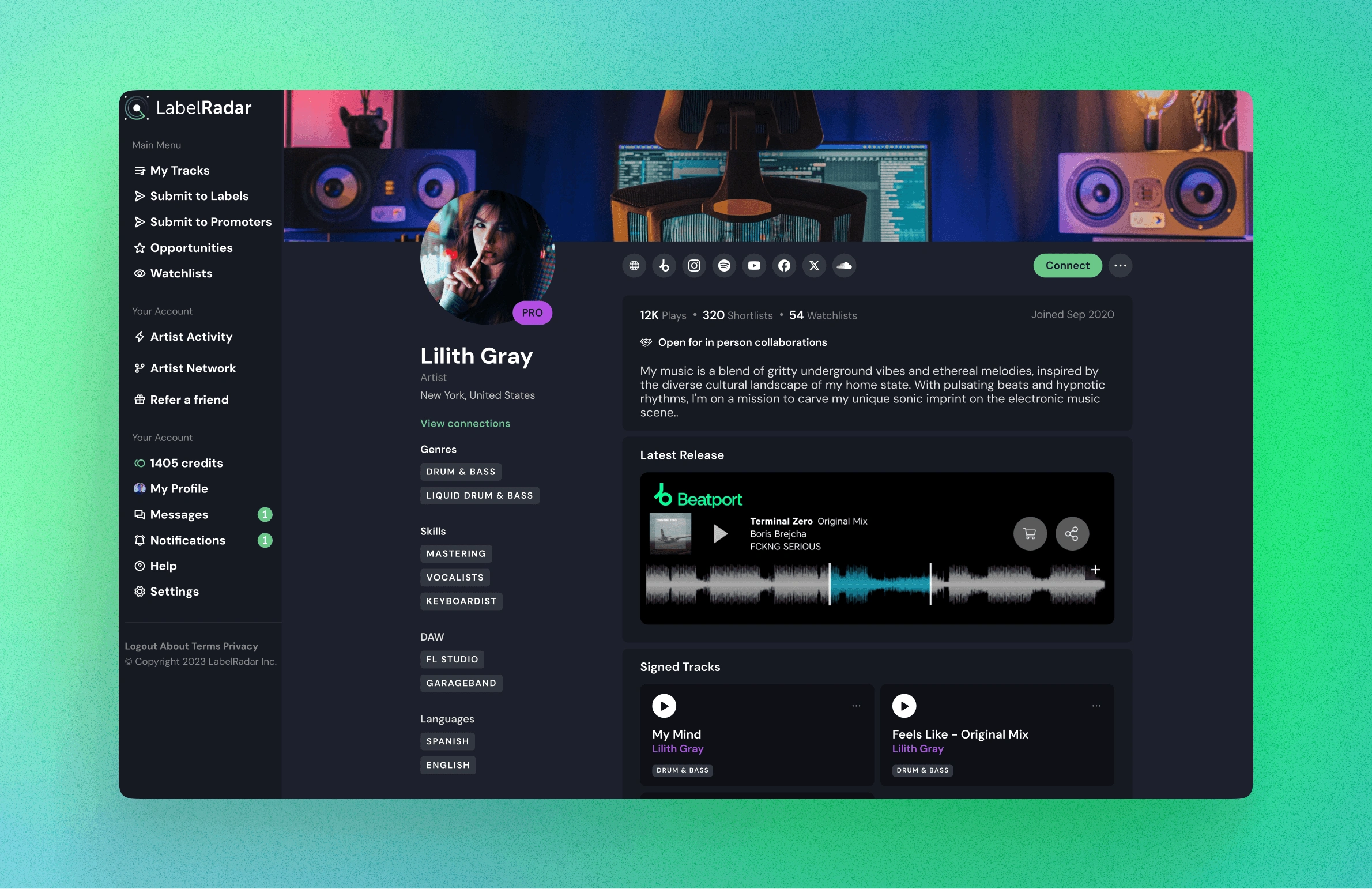Viewport: 1372px width, 889px height.
Task: Play the My Mind signed track
Action: (664, 706)
